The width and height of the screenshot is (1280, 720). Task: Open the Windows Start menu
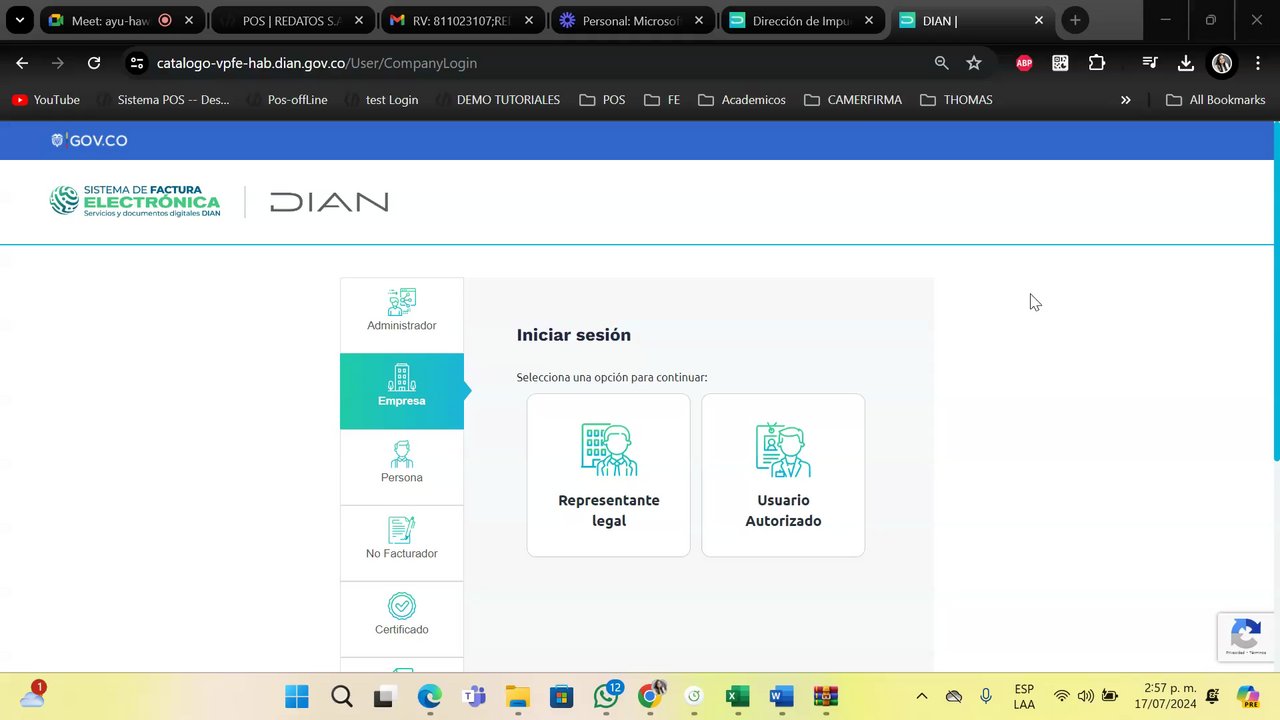click(297, 696)
